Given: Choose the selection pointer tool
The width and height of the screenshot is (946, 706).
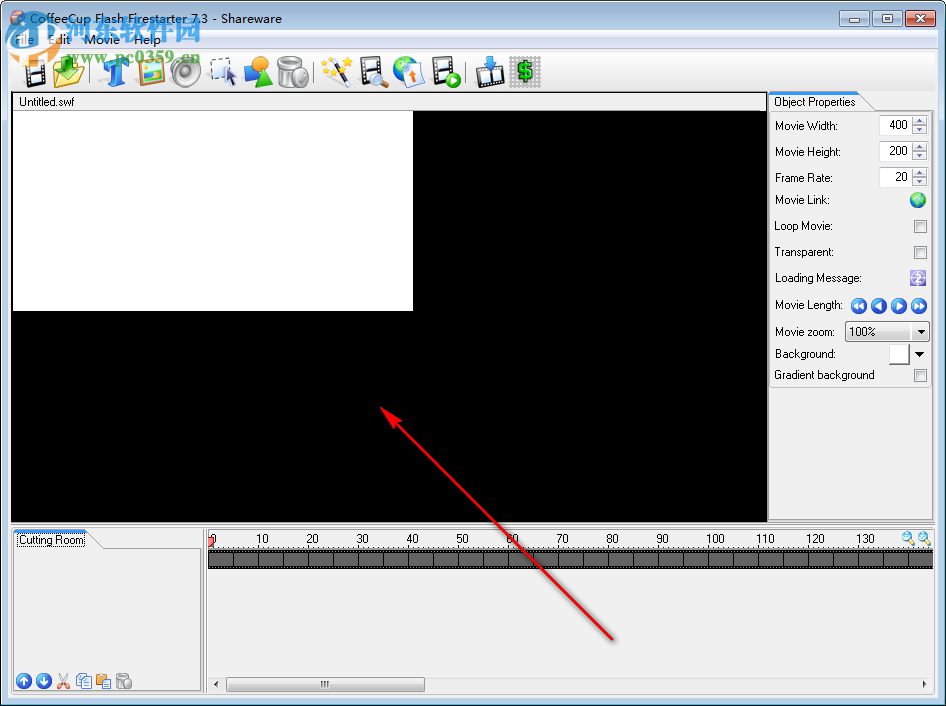Looking at the screenshot, I should [x=223, y=72].
